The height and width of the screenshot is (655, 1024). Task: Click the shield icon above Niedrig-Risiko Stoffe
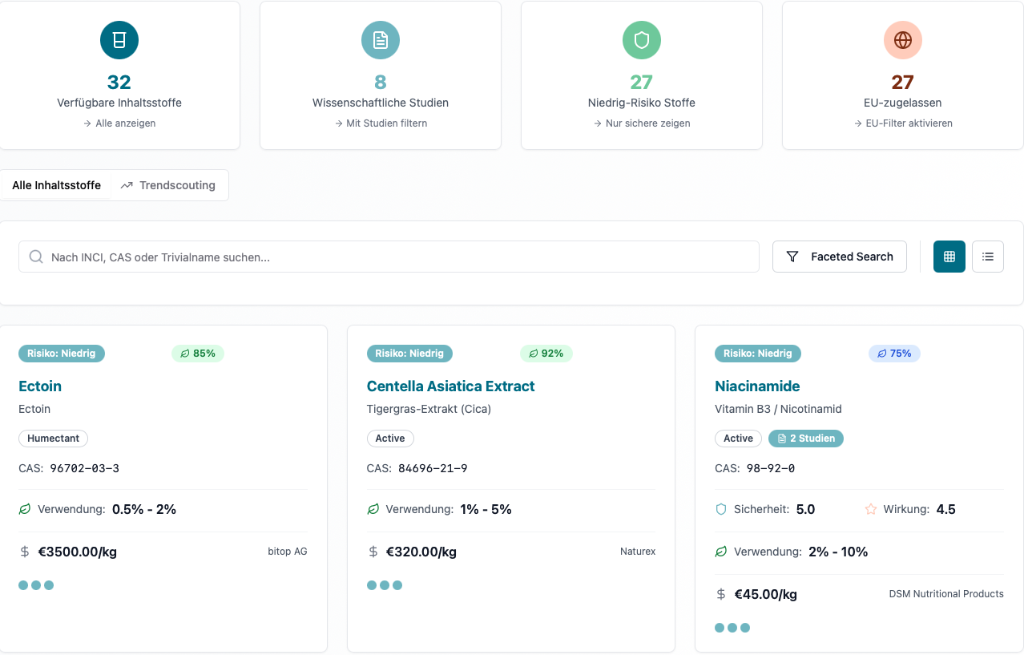(641, 40)
